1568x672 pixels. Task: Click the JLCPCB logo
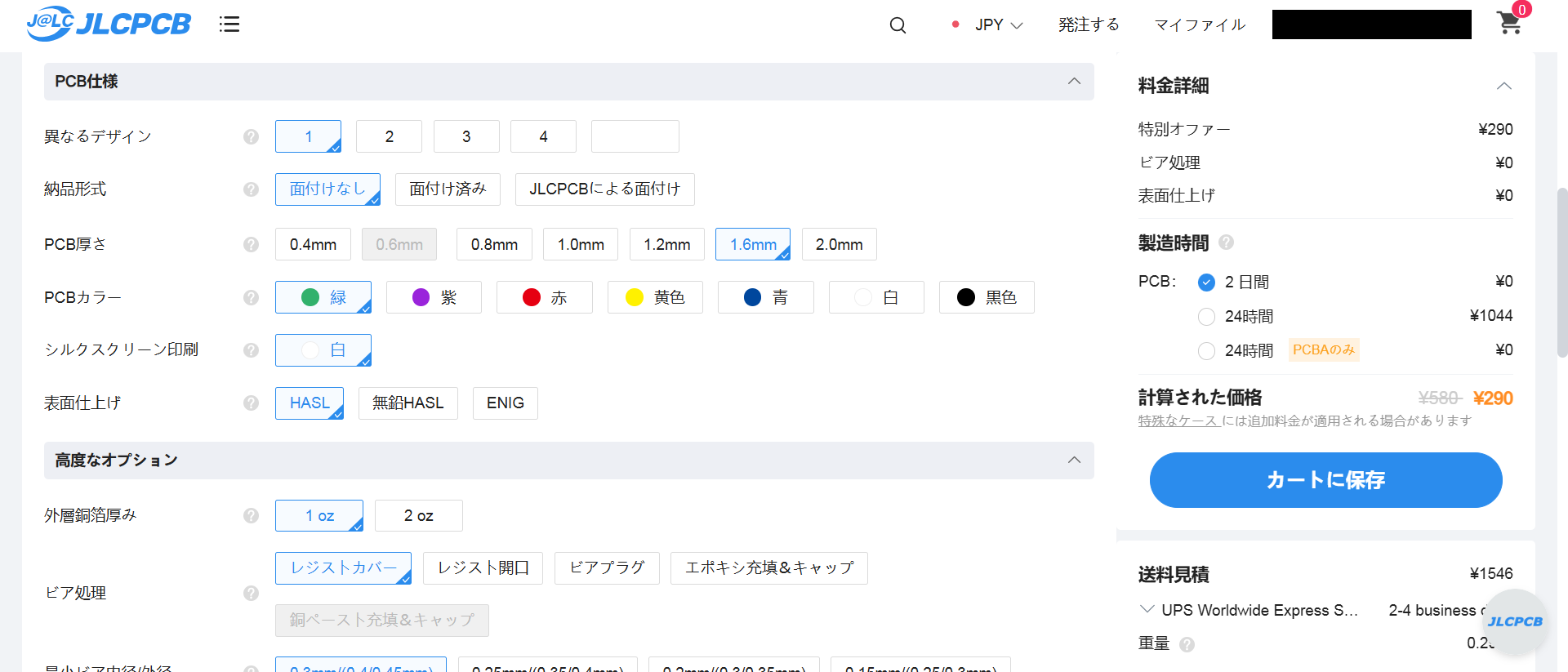coord(109,24)
